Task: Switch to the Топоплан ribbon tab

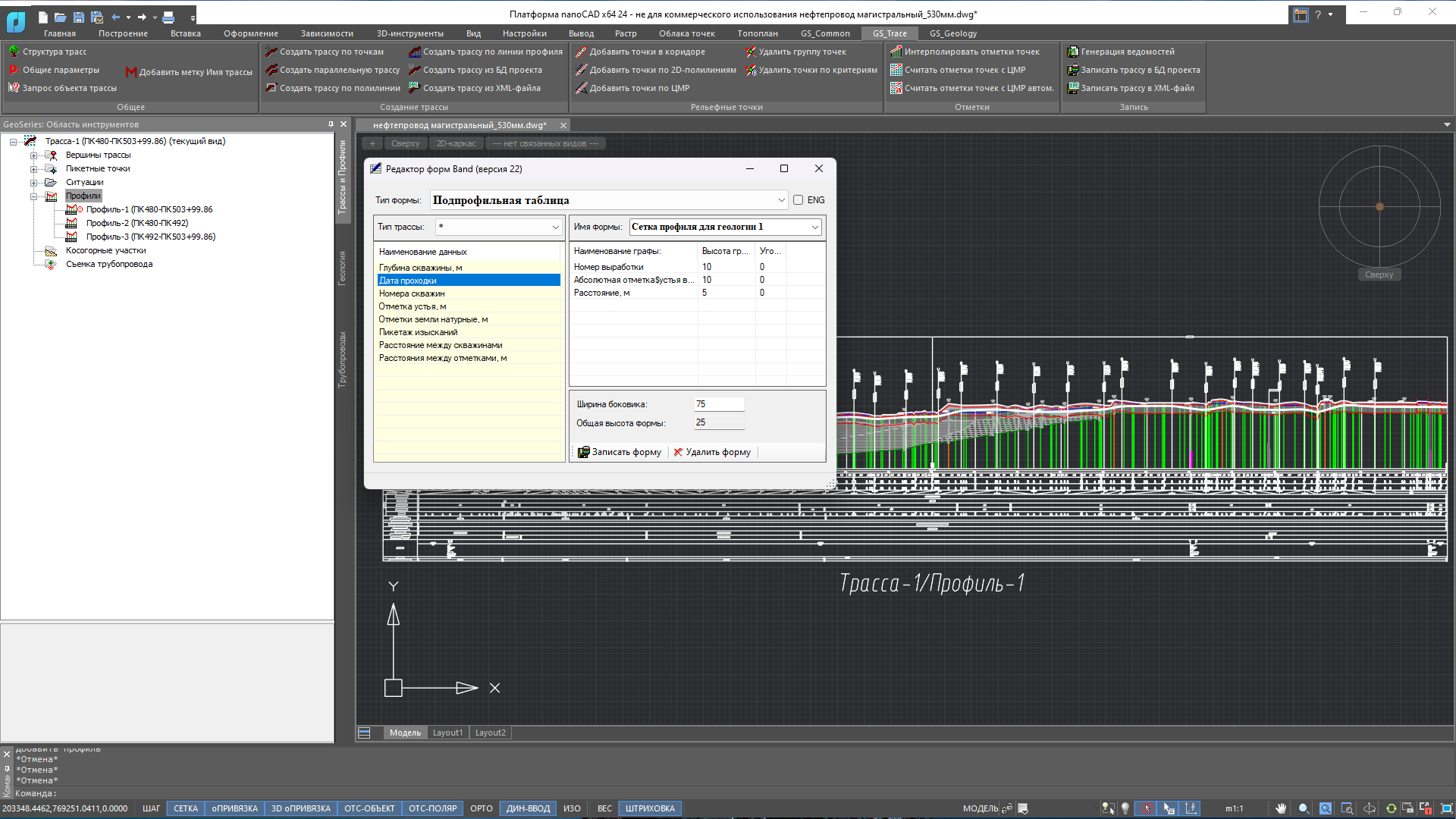Action: pyautogui.click(x=758, y=33)
